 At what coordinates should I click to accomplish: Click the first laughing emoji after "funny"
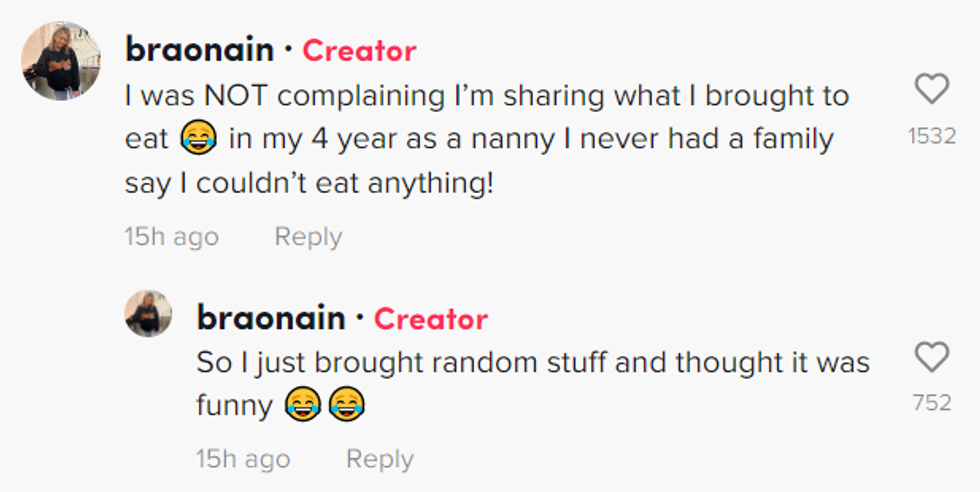pyautogui.click(x=301, y=405)
